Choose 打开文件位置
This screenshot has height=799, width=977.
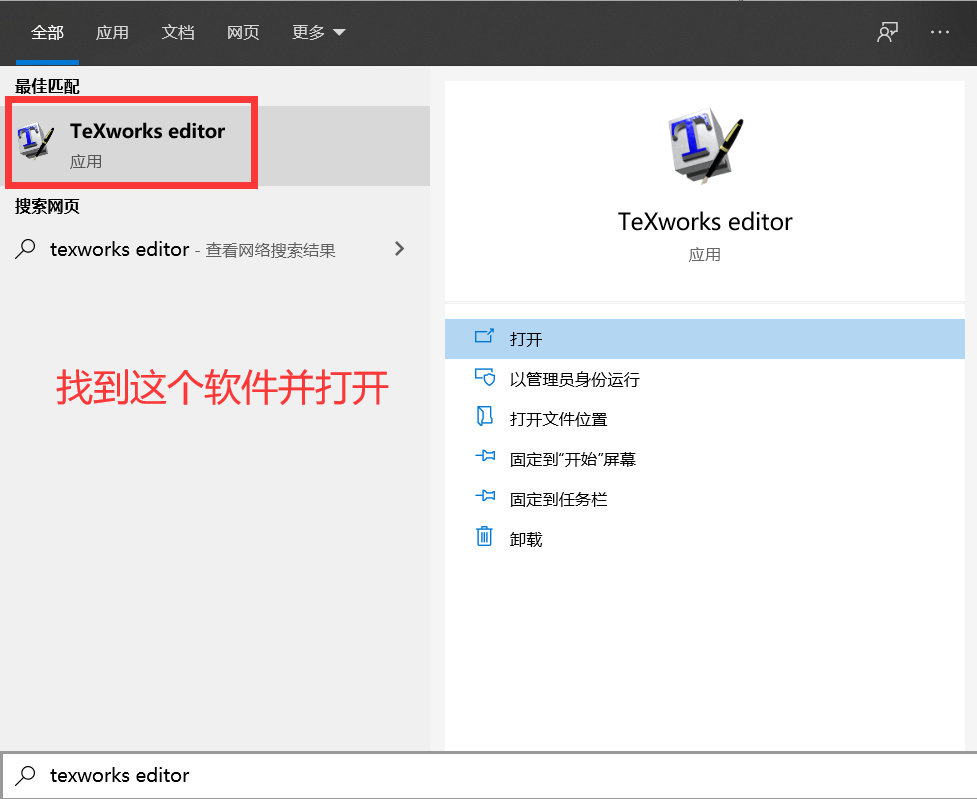705,419
